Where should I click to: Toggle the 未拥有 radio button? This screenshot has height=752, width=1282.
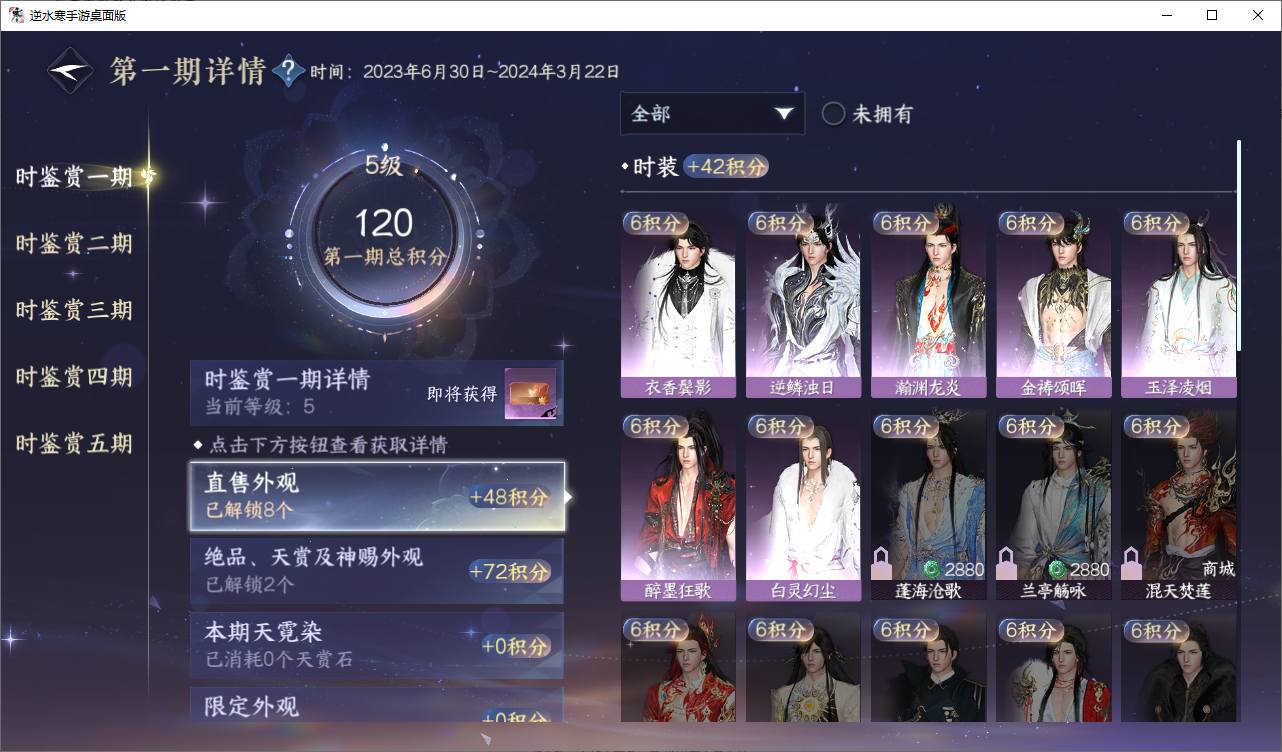click(x=833, y=114)
